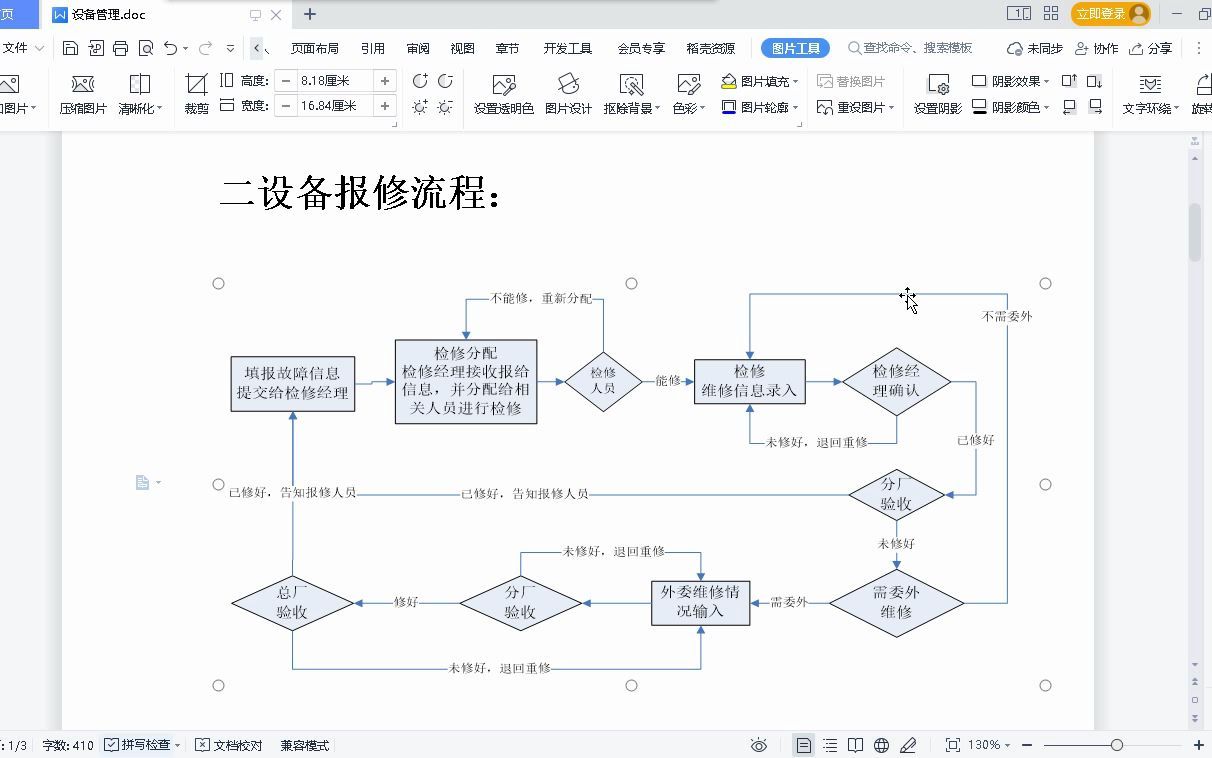Click the eye protection mode icon in status bar
1212x758 pixels.
point(759,745)
